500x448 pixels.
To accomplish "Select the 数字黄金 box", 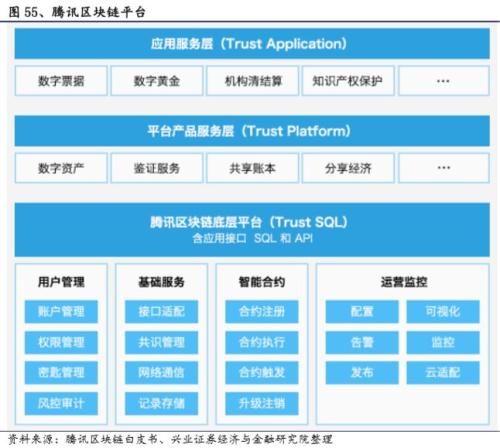I will (x=157, y=81).
